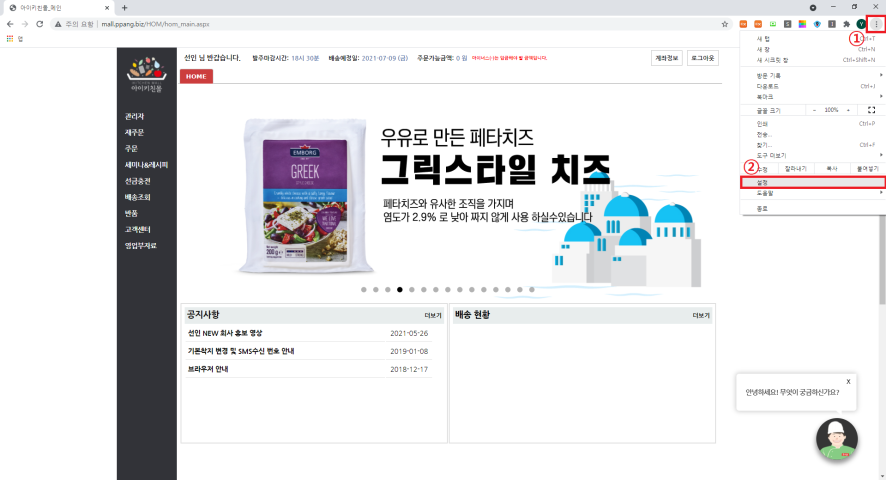886x480 pixels.
Task: Click the blue shield extension icon
Action: click(x=817, y=24)
